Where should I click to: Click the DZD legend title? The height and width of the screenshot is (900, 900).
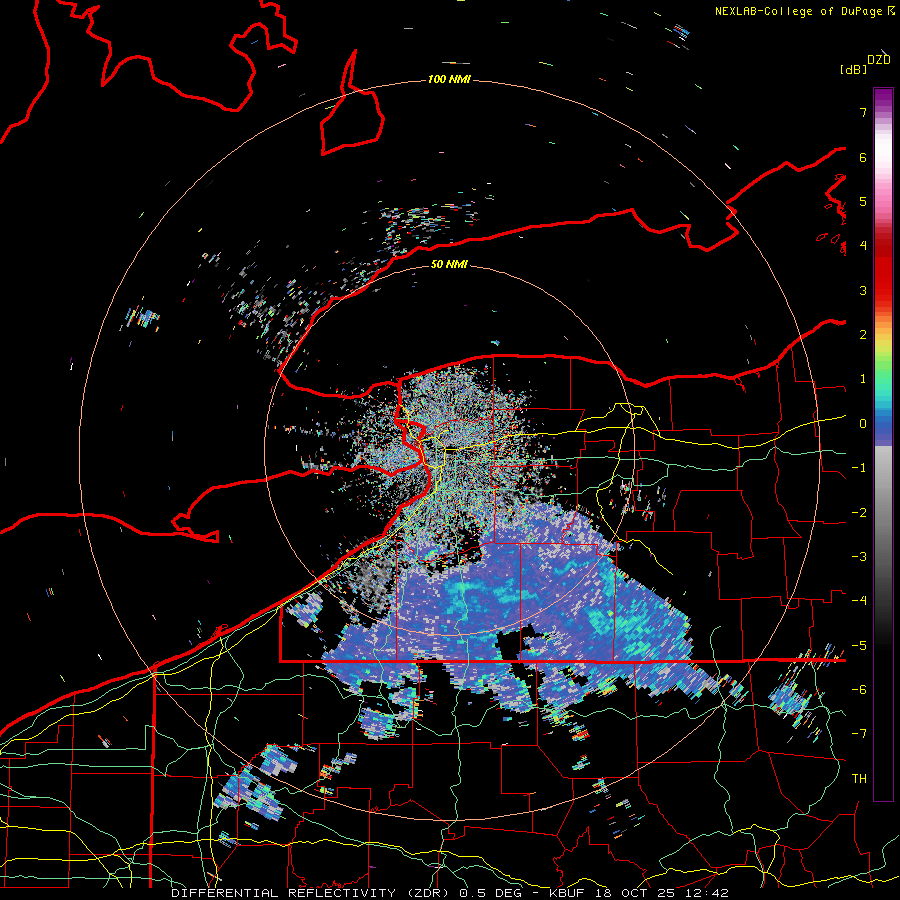(x=879, y=60)
